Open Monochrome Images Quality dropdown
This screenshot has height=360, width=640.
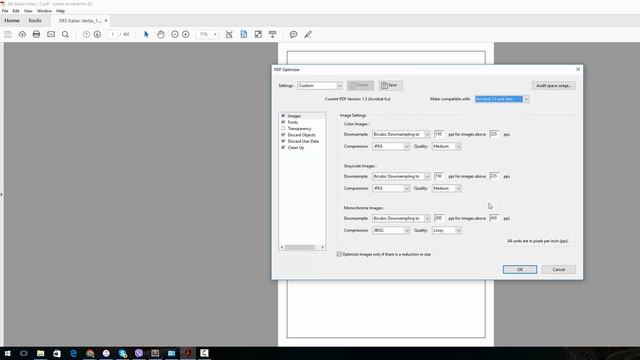(x=447, y=230)
